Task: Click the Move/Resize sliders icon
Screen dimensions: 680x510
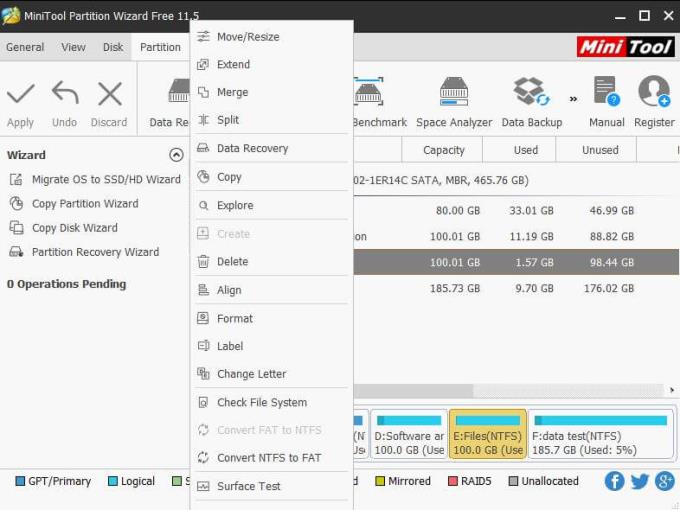Action: coord(203,37)
